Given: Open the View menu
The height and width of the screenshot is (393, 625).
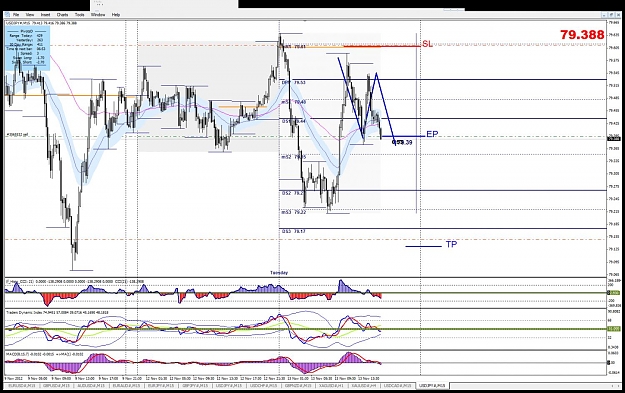Looking at the screenshot, I should [x=30, y=15].
